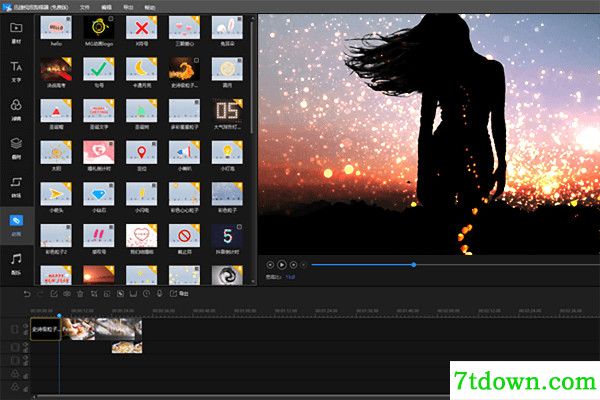Open the media library folder icon in sidebar
The height and width of the screenshot is (400, 600).
click(x=16, y=28)
